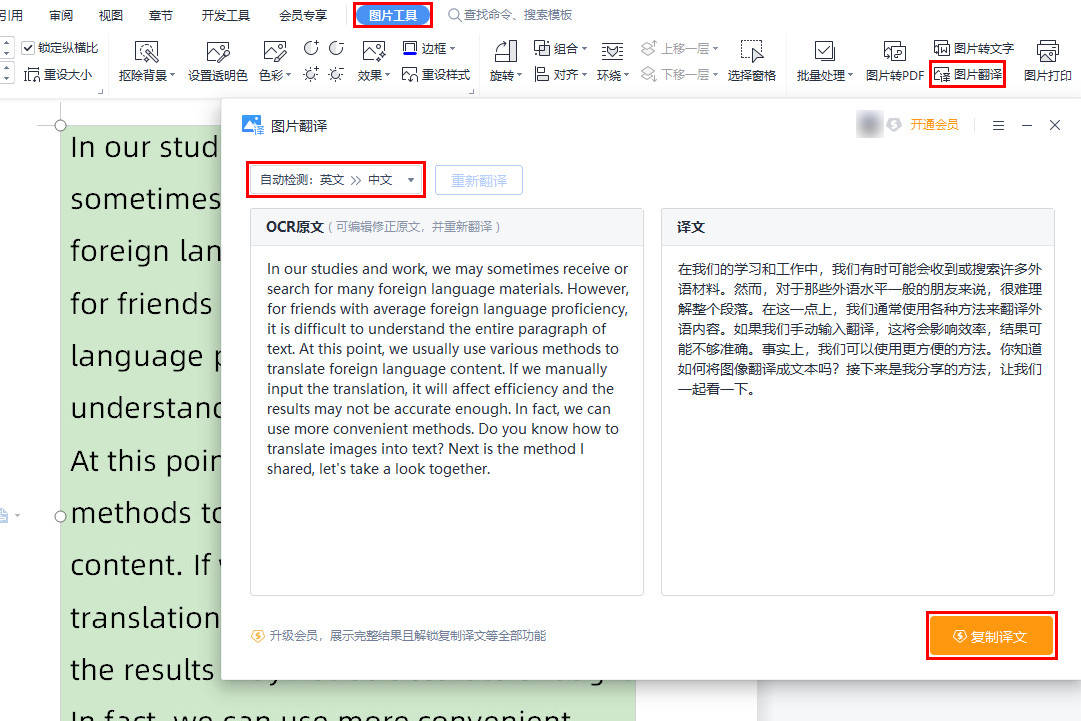Click the 查找命令 search box
The height and width of the screenshot is (721, 1081).
pos(510,15)
